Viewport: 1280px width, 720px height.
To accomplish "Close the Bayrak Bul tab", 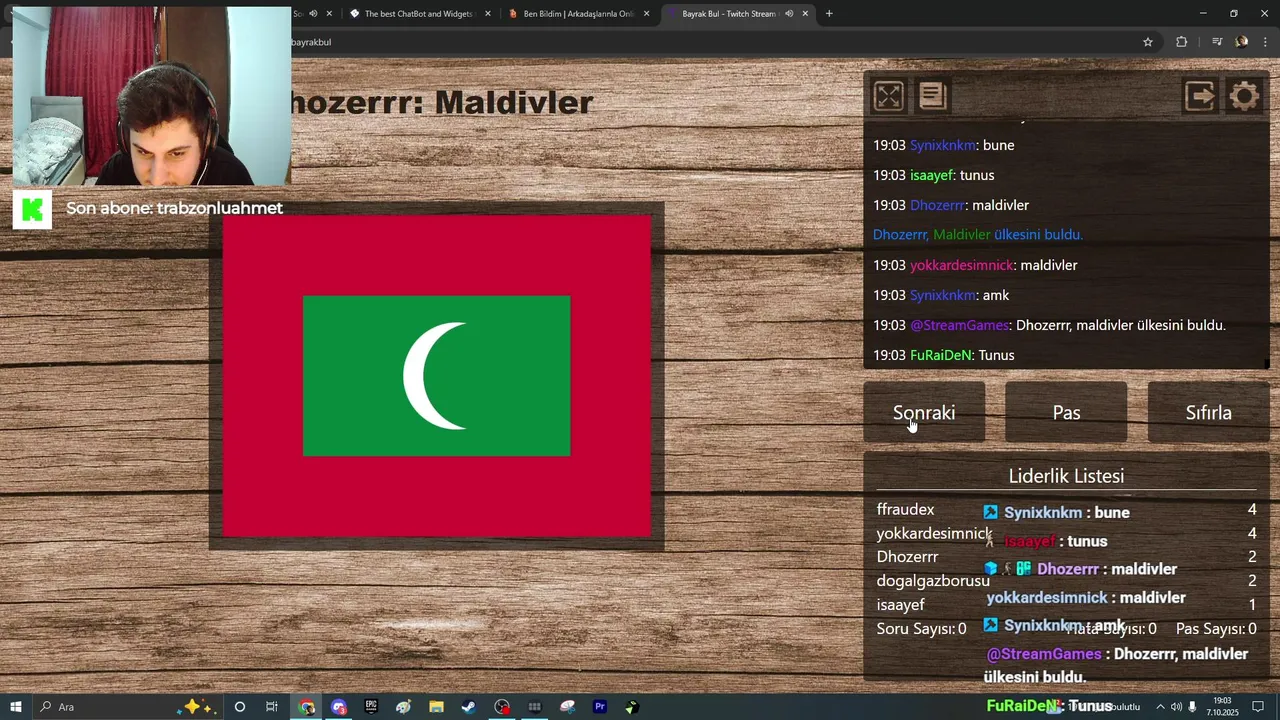I will (805, 14).
